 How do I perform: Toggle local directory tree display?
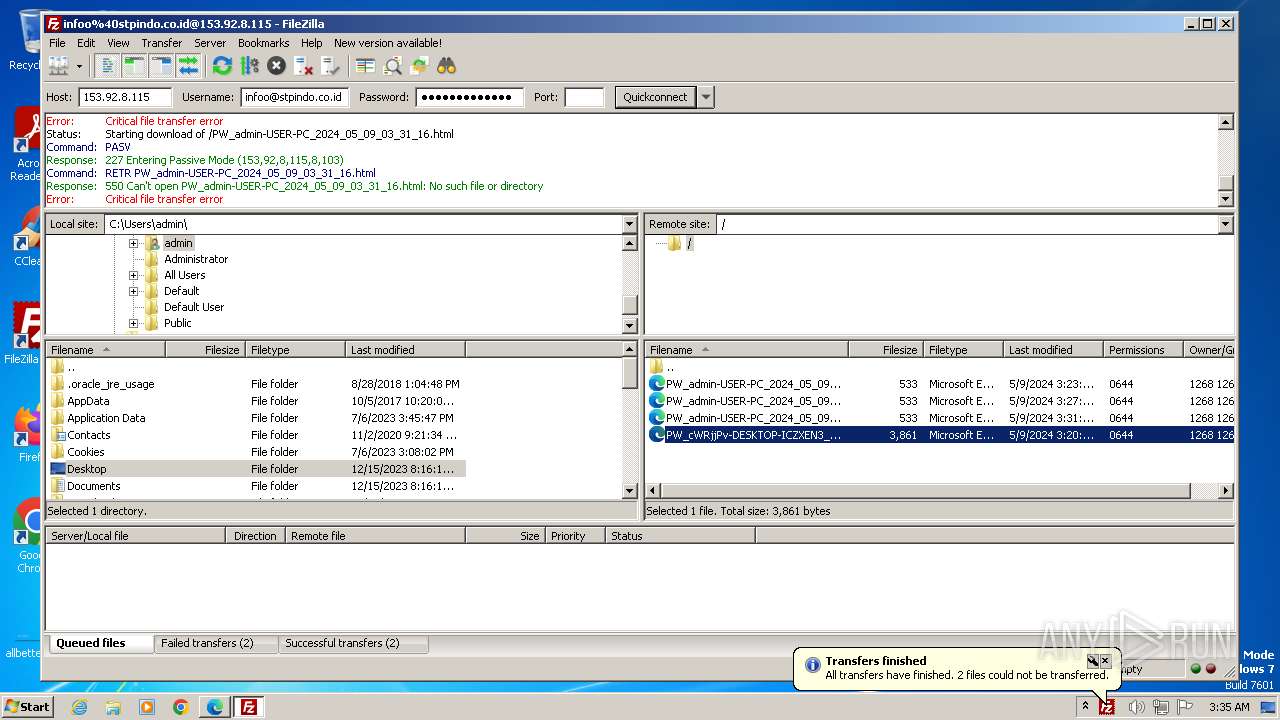134,66
